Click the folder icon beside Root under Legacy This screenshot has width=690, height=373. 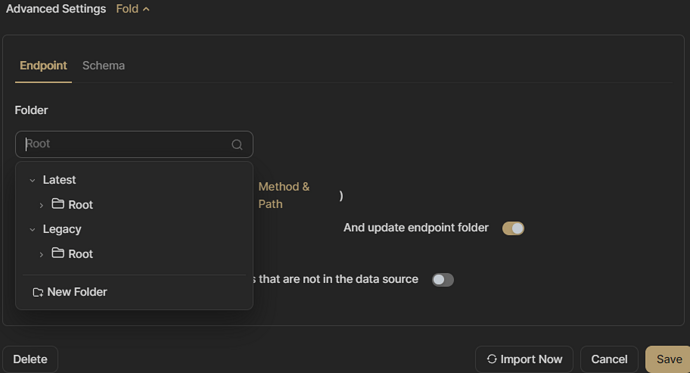click(x=58, y=253)
